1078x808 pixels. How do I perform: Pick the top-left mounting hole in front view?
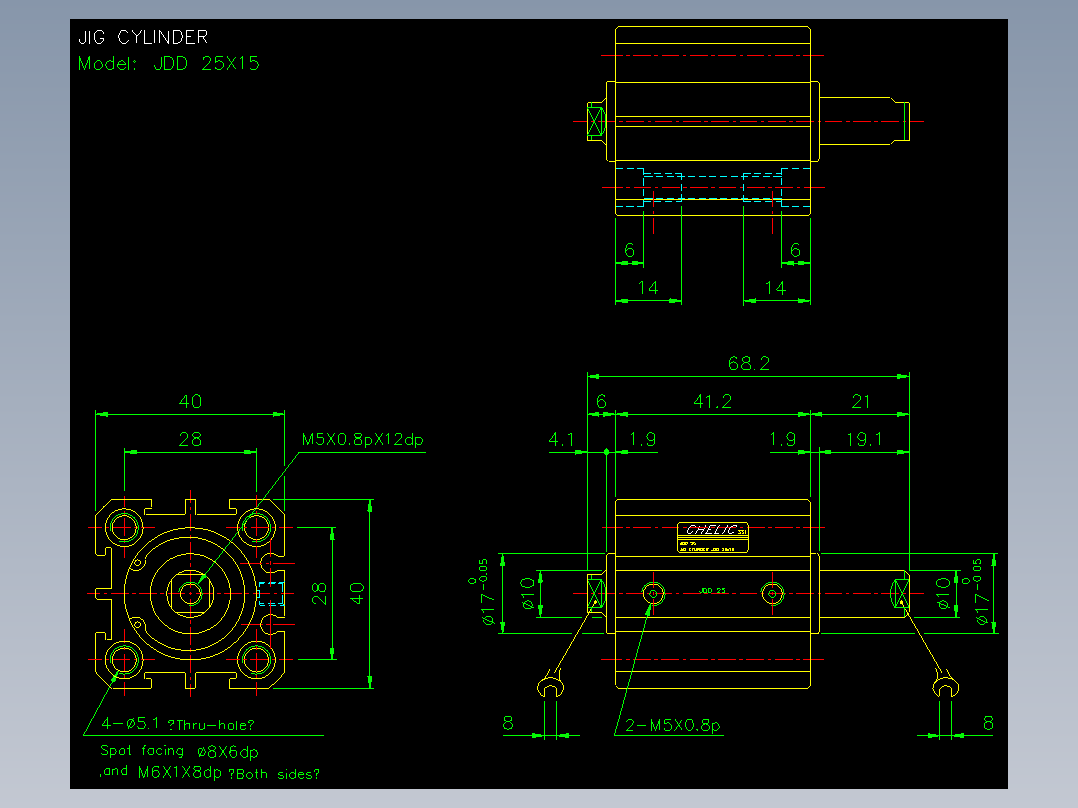click(124, 527)
